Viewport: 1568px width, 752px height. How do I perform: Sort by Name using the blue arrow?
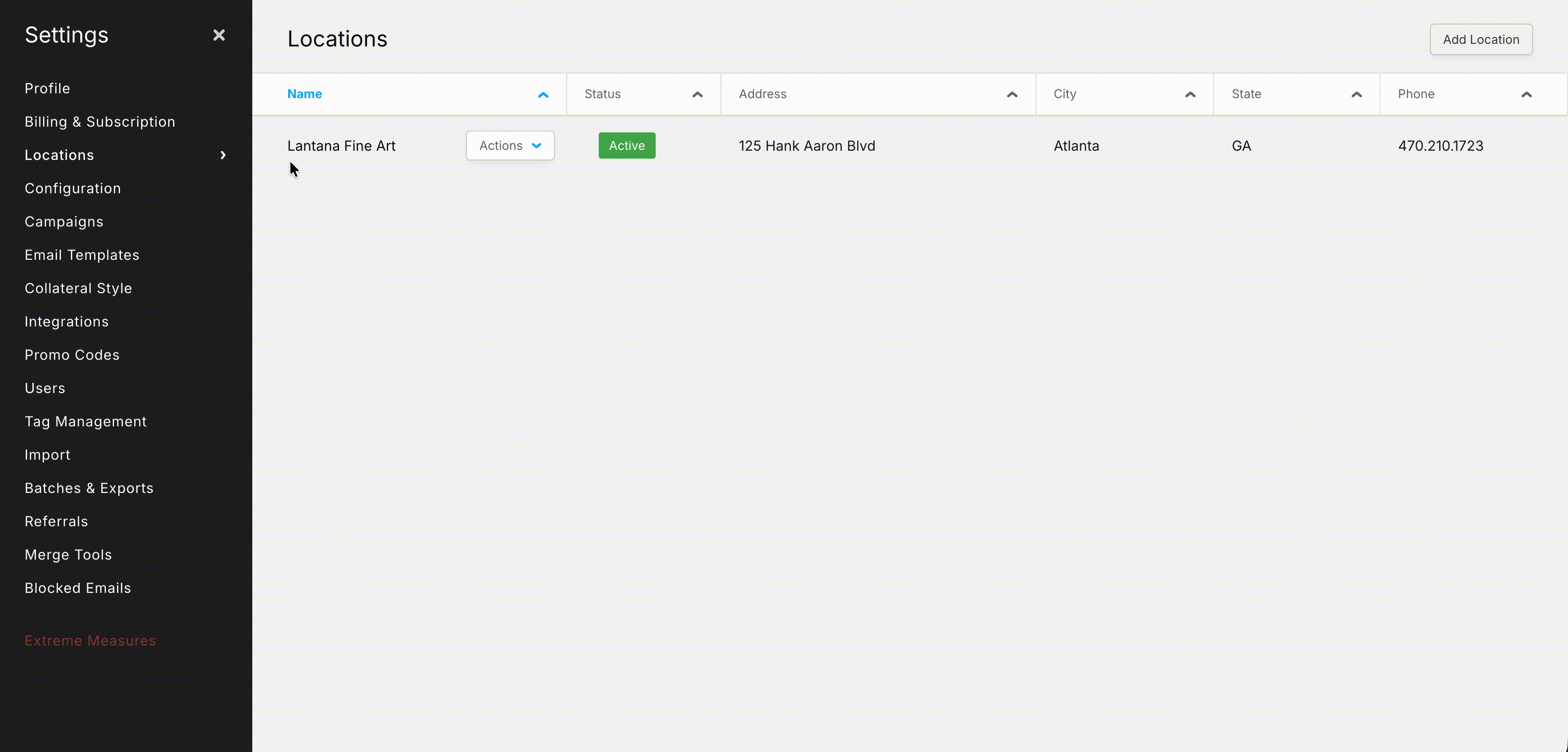coord(543,95)
